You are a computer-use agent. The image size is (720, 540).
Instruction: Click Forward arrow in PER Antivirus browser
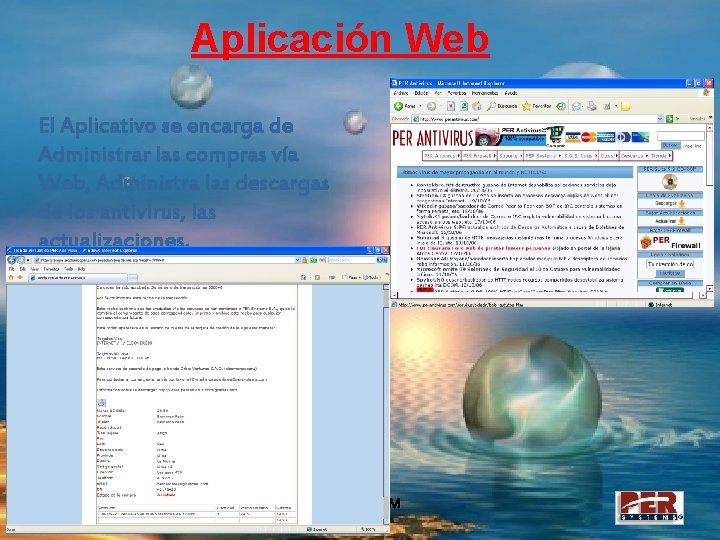click(x=431, y=106)
